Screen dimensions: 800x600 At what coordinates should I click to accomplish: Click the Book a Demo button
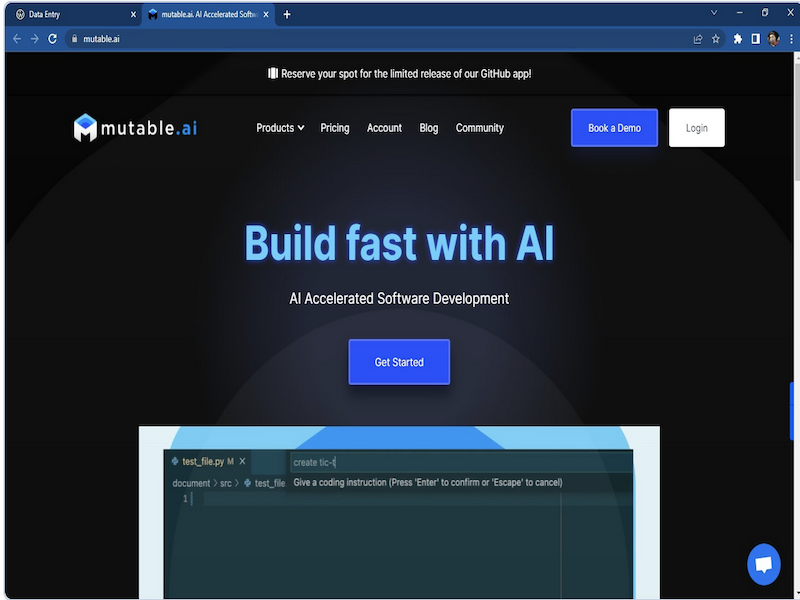click(613, 127)
